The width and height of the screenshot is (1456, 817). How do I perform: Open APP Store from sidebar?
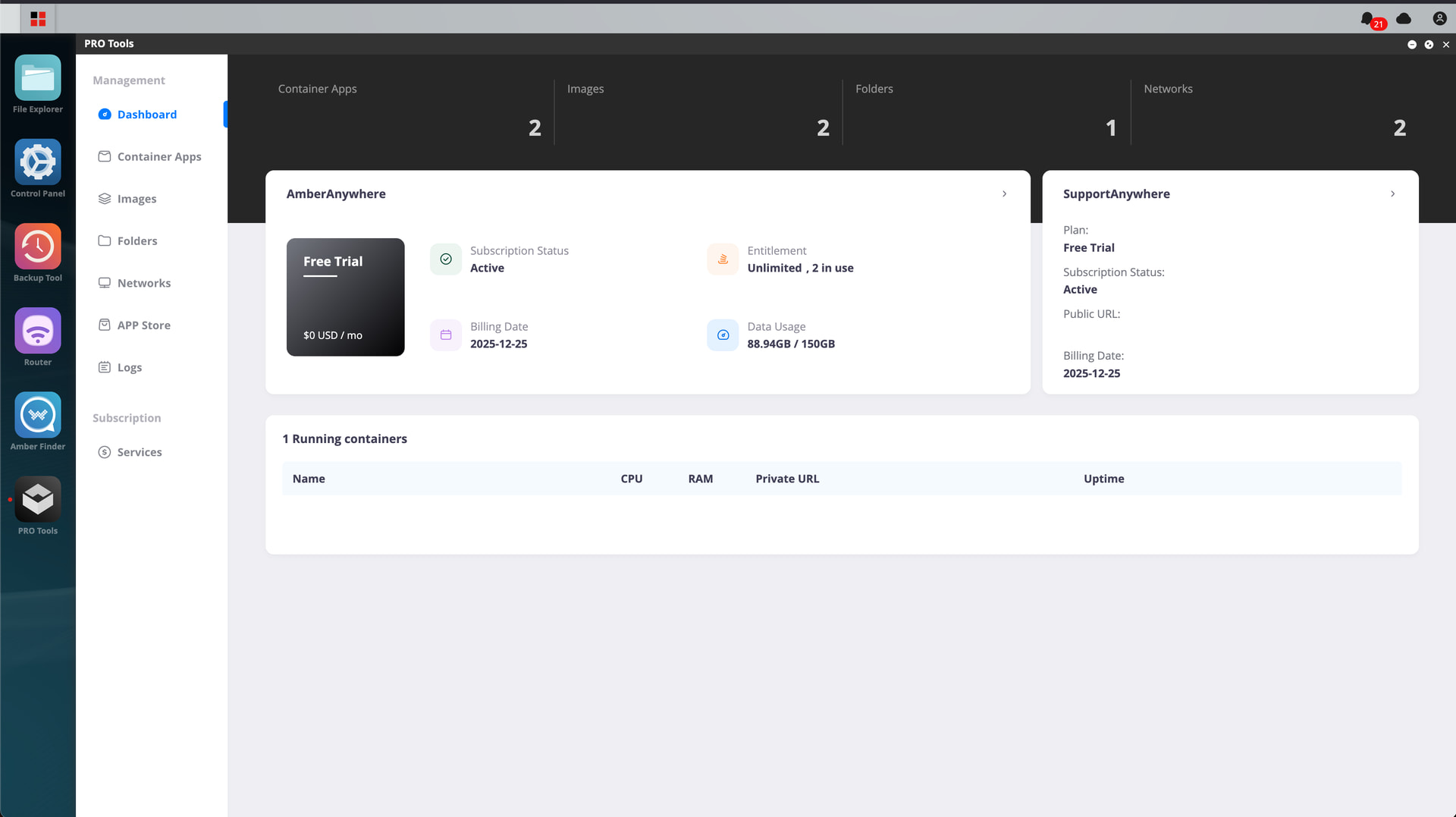pyautogui.click(x=135, y=325)
